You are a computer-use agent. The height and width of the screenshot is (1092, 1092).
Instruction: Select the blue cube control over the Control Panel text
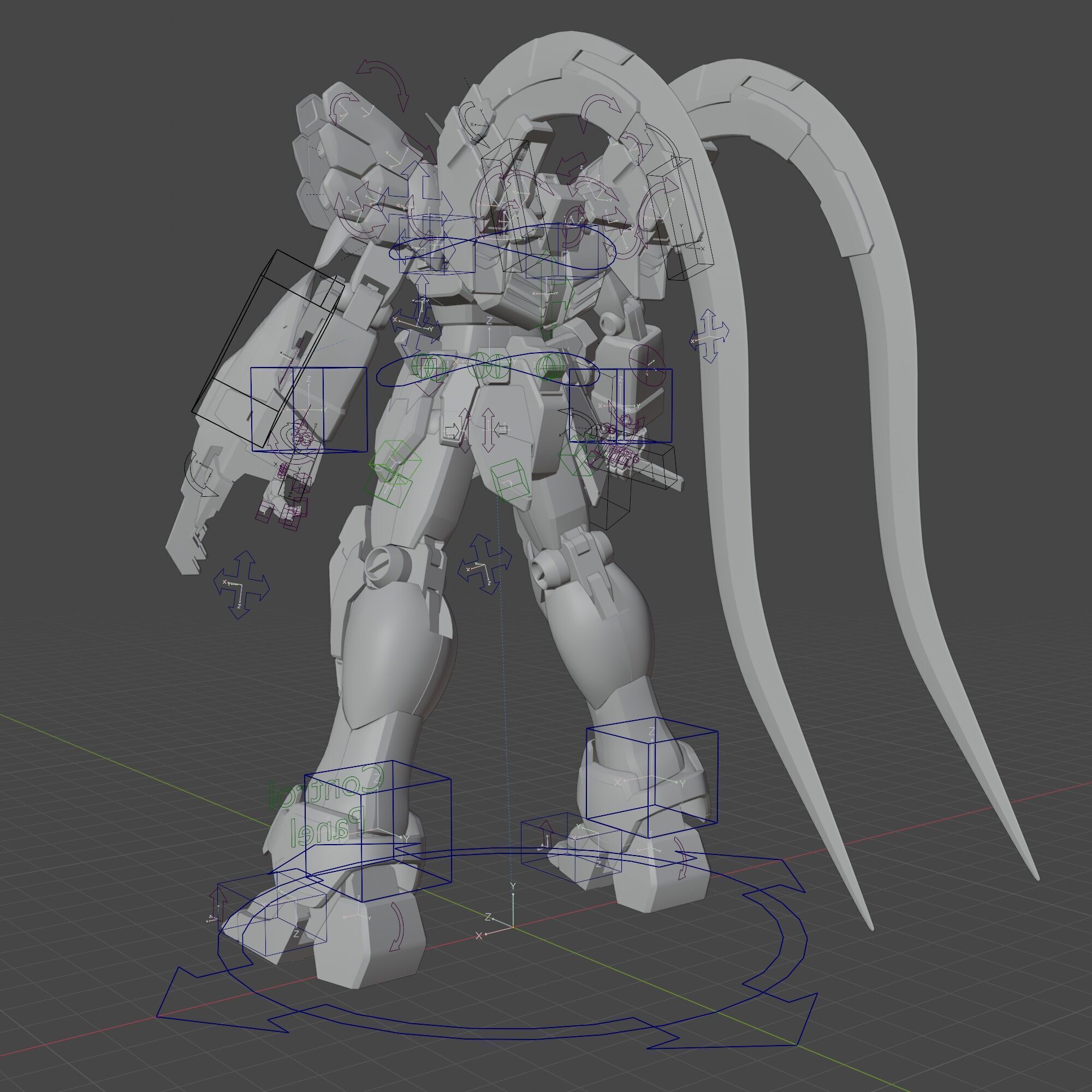[x=378, y=831]
